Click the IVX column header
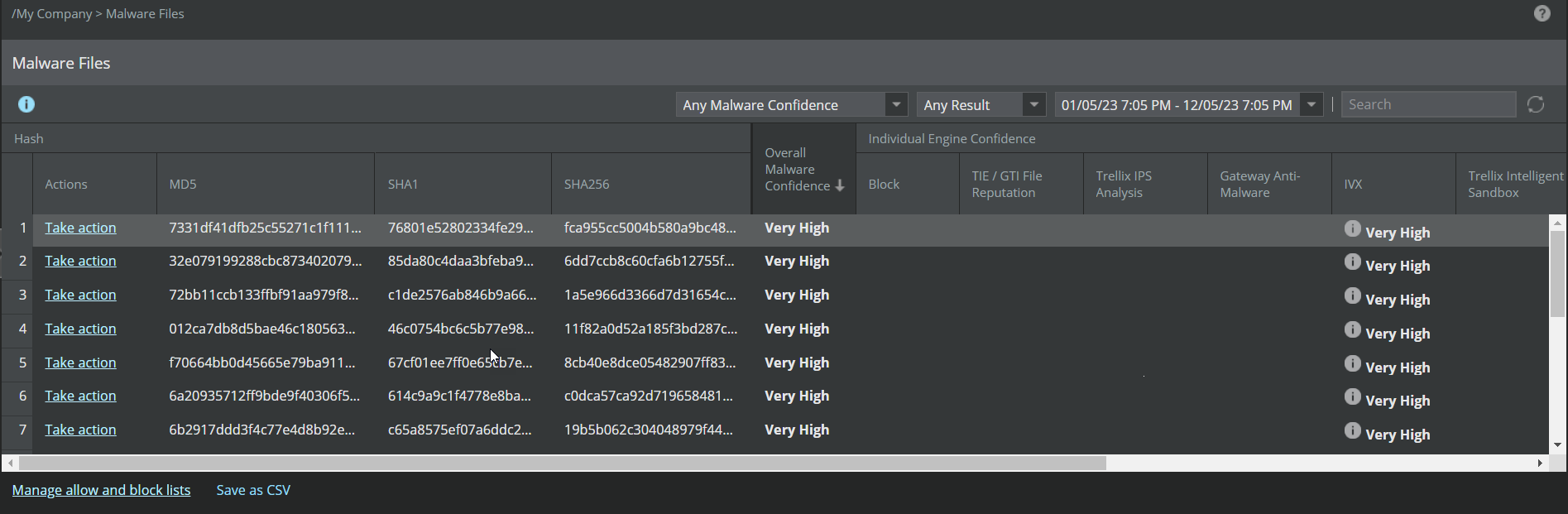The width and height of the screenshot is (1568, 514). point(1393,184)
